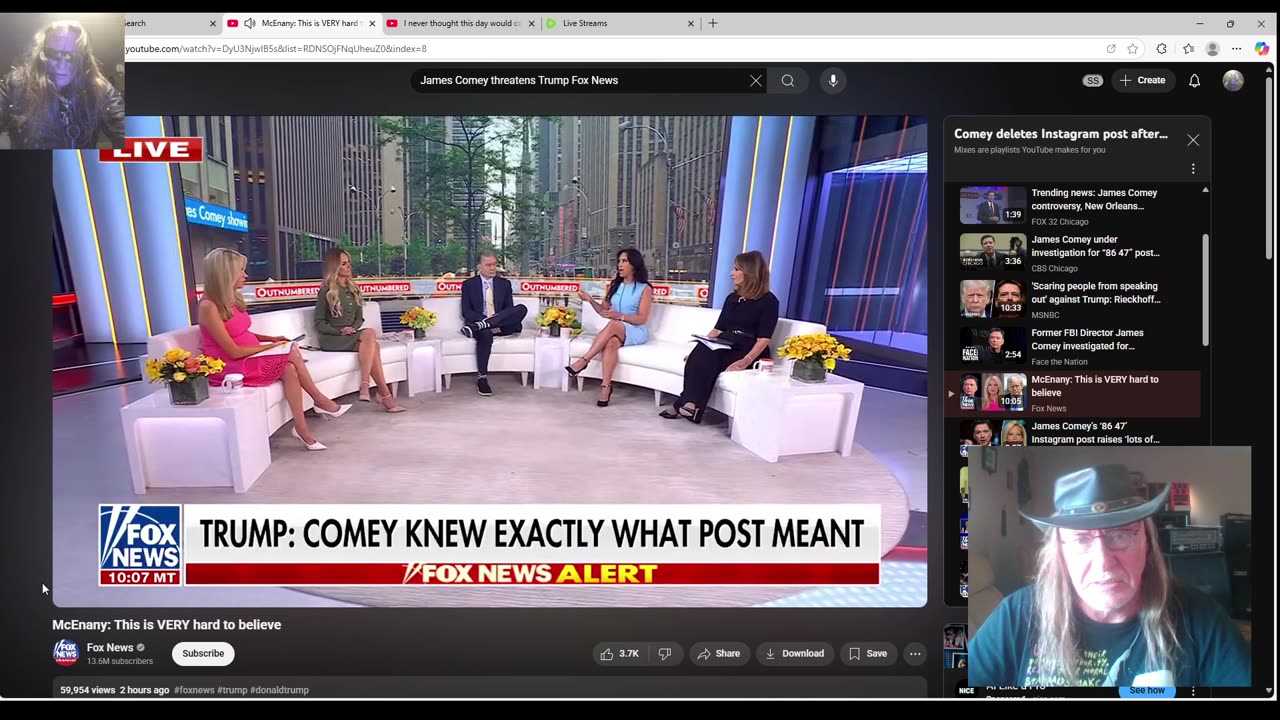Like the video with the thumbs up icon
The height and width of the screenshot is (720, 1280).
620,654
